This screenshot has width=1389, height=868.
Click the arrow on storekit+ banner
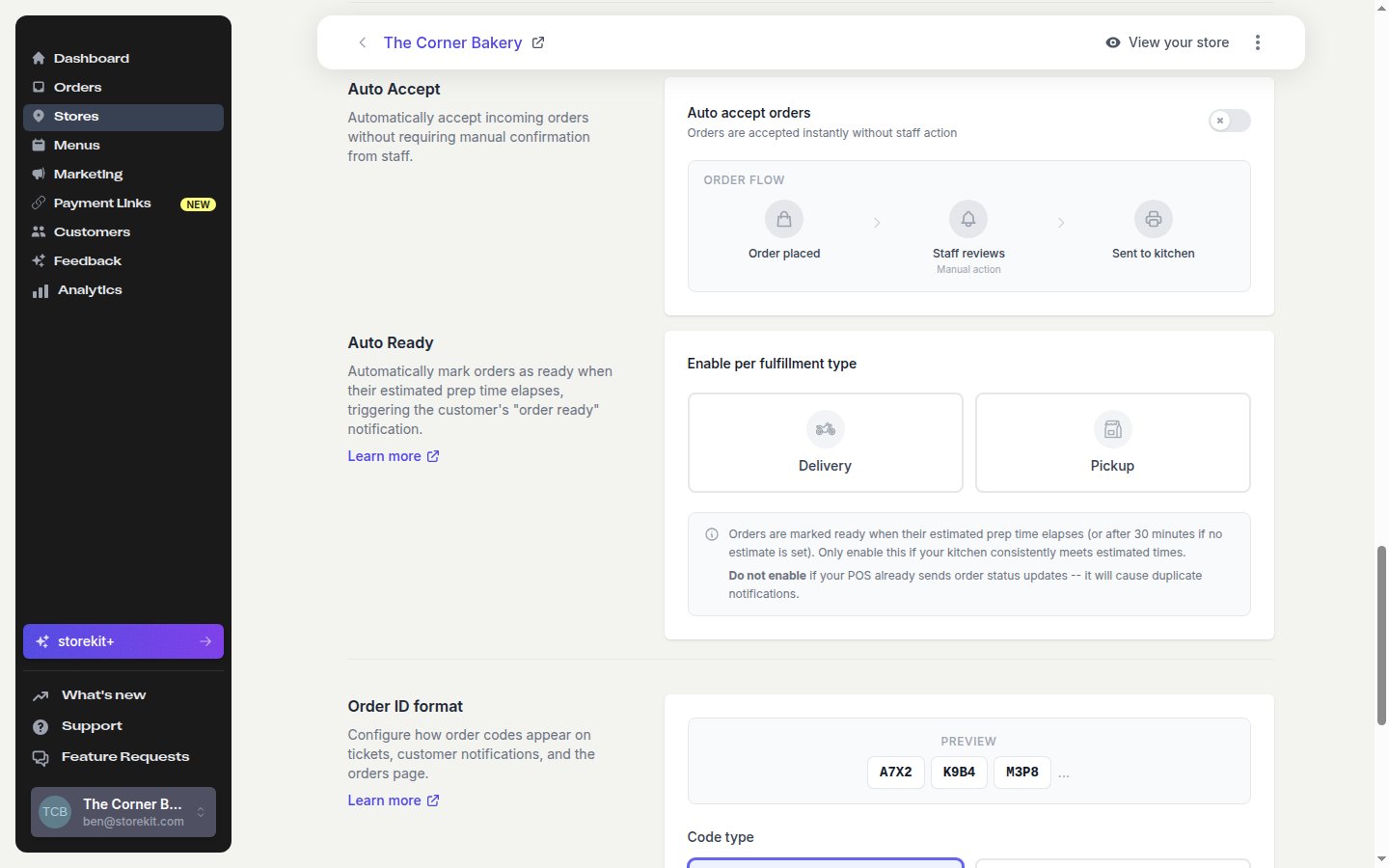click(205, 641)
